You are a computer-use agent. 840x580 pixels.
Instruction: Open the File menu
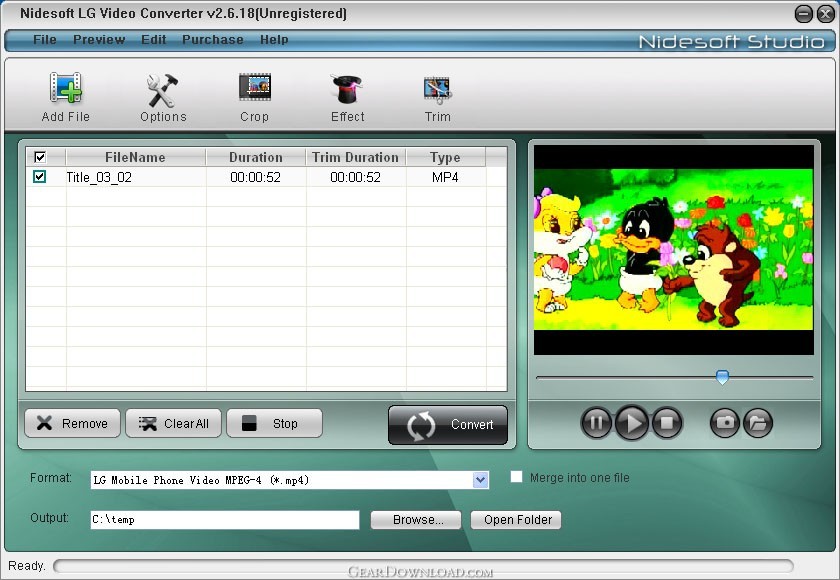click(44, 40)
